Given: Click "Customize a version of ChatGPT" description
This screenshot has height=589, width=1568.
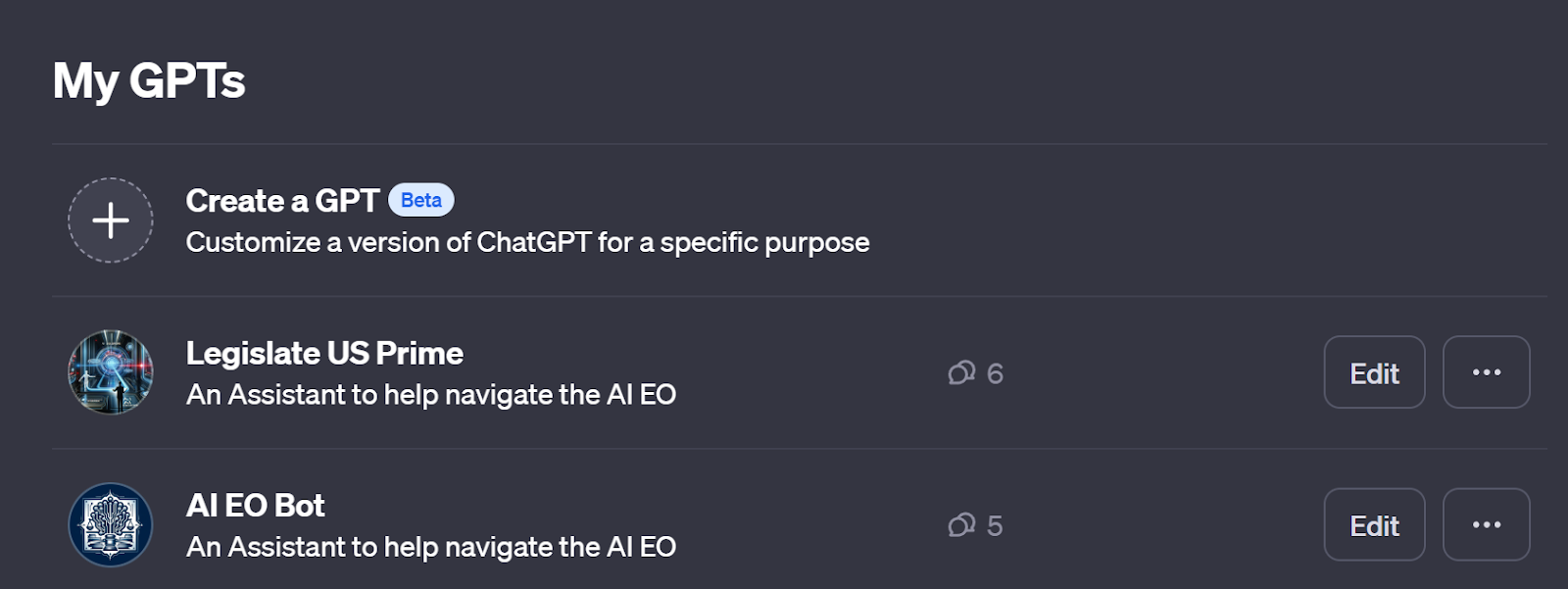Looking at the screenshot, I should [x=527, y=242].
